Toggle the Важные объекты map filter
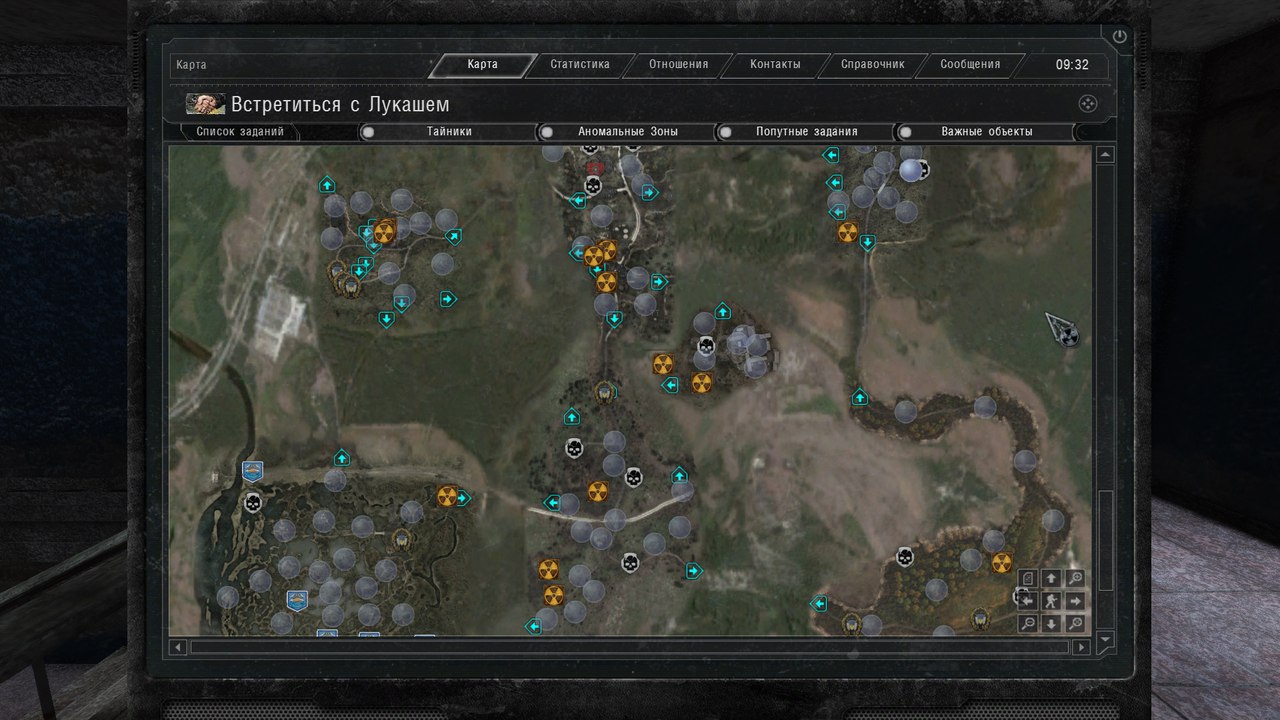 point(986,131)
